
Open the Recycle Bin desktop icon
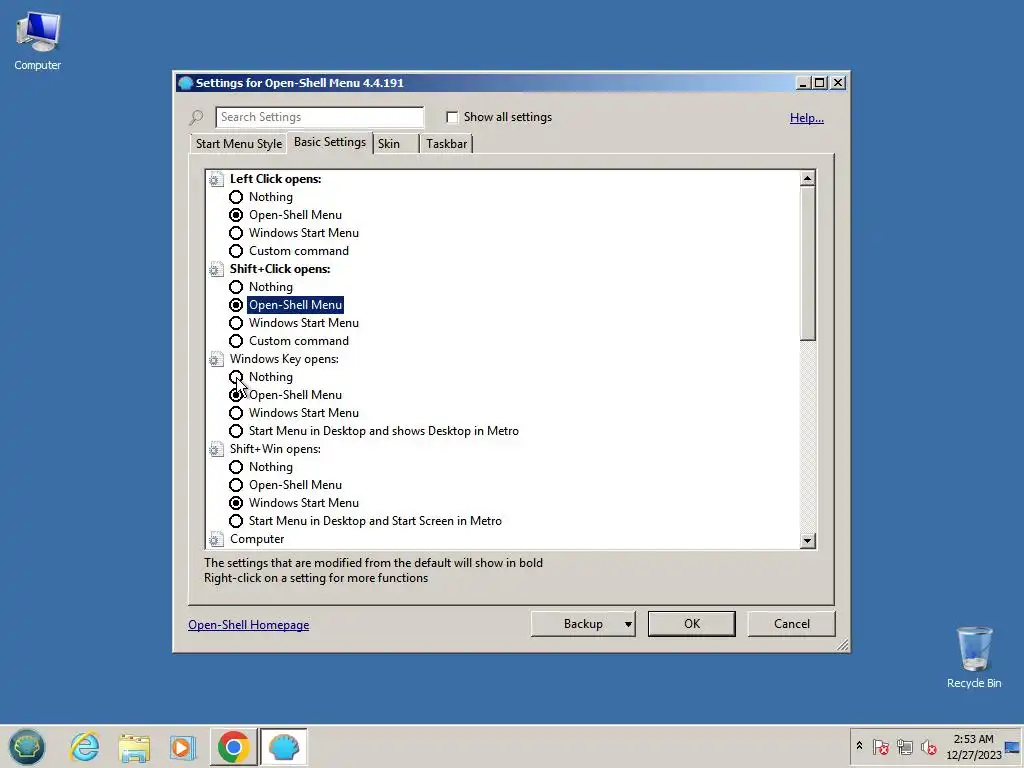point(974,657)
